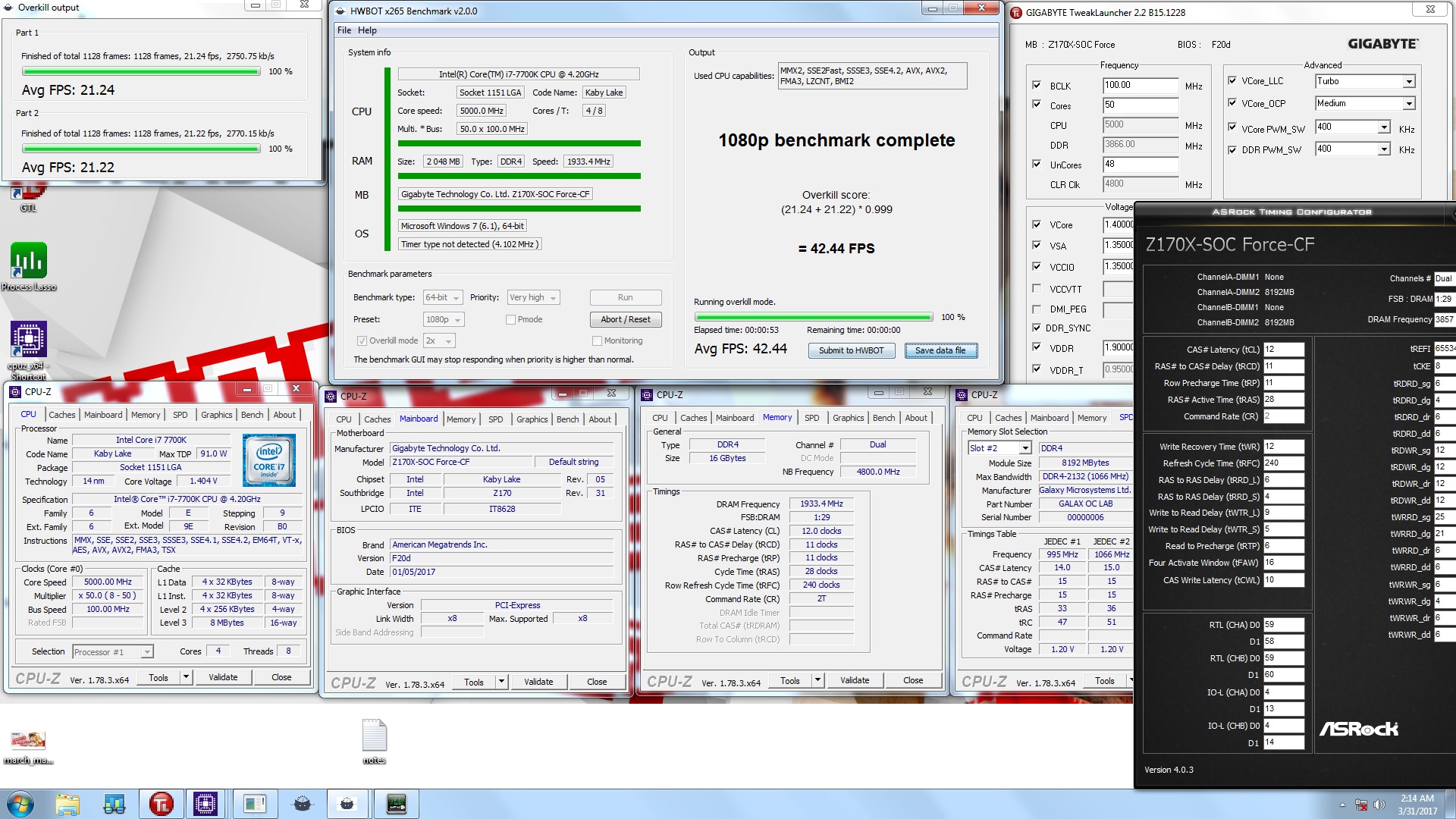Open Processor #1 selection dropdown in CPU-Z
The height and width of the screenshot is (819, 1456).
click(x=113, y=651)
